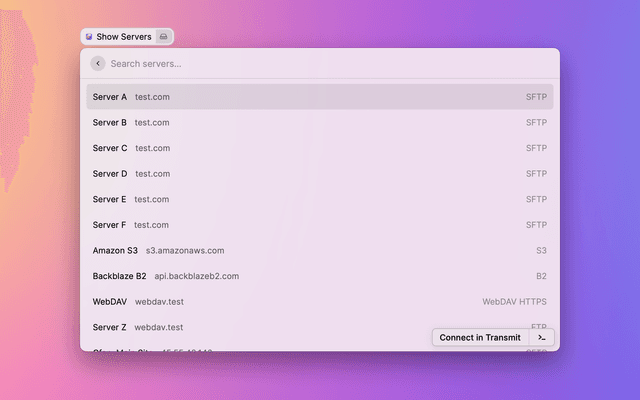
Task: Click the SFTP protocol label for Server A
Action: [536, 97]
